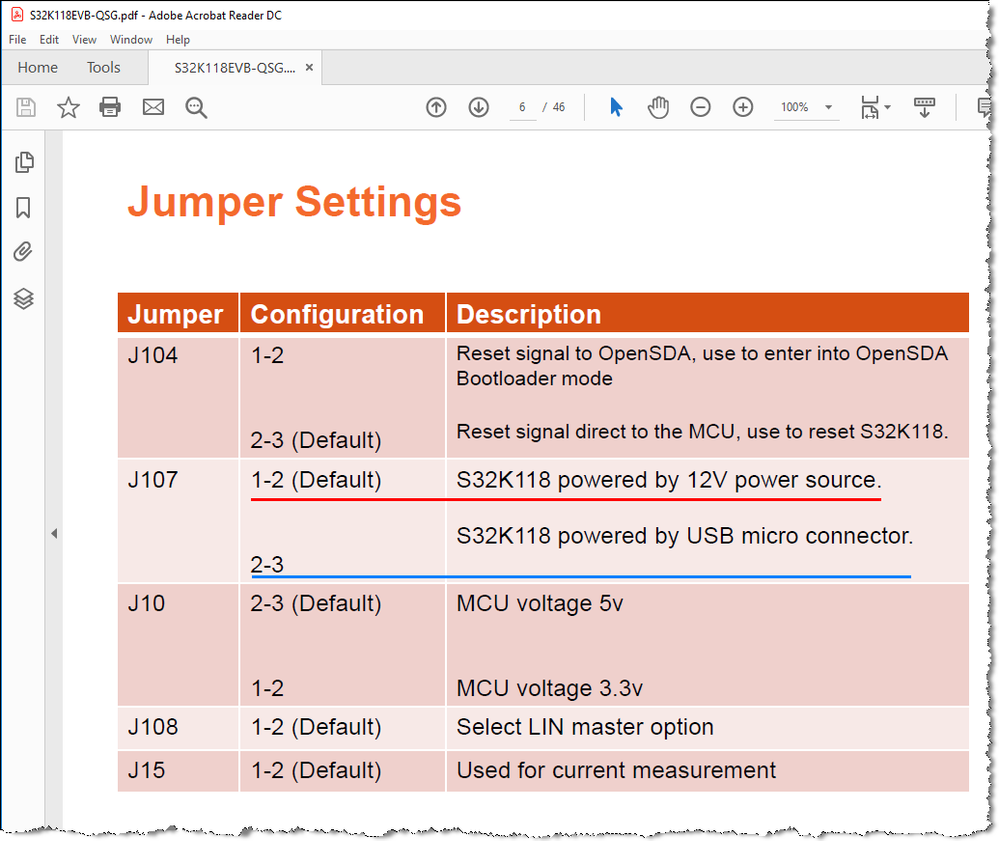Viewport: 999px width, 841px height.
Task: Open the View menu
Action: point(84,40)
